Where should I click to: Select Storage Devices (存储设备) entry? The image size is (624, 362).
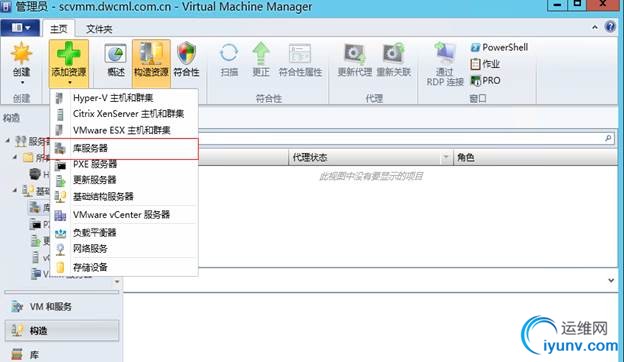(x=124, y=267)
